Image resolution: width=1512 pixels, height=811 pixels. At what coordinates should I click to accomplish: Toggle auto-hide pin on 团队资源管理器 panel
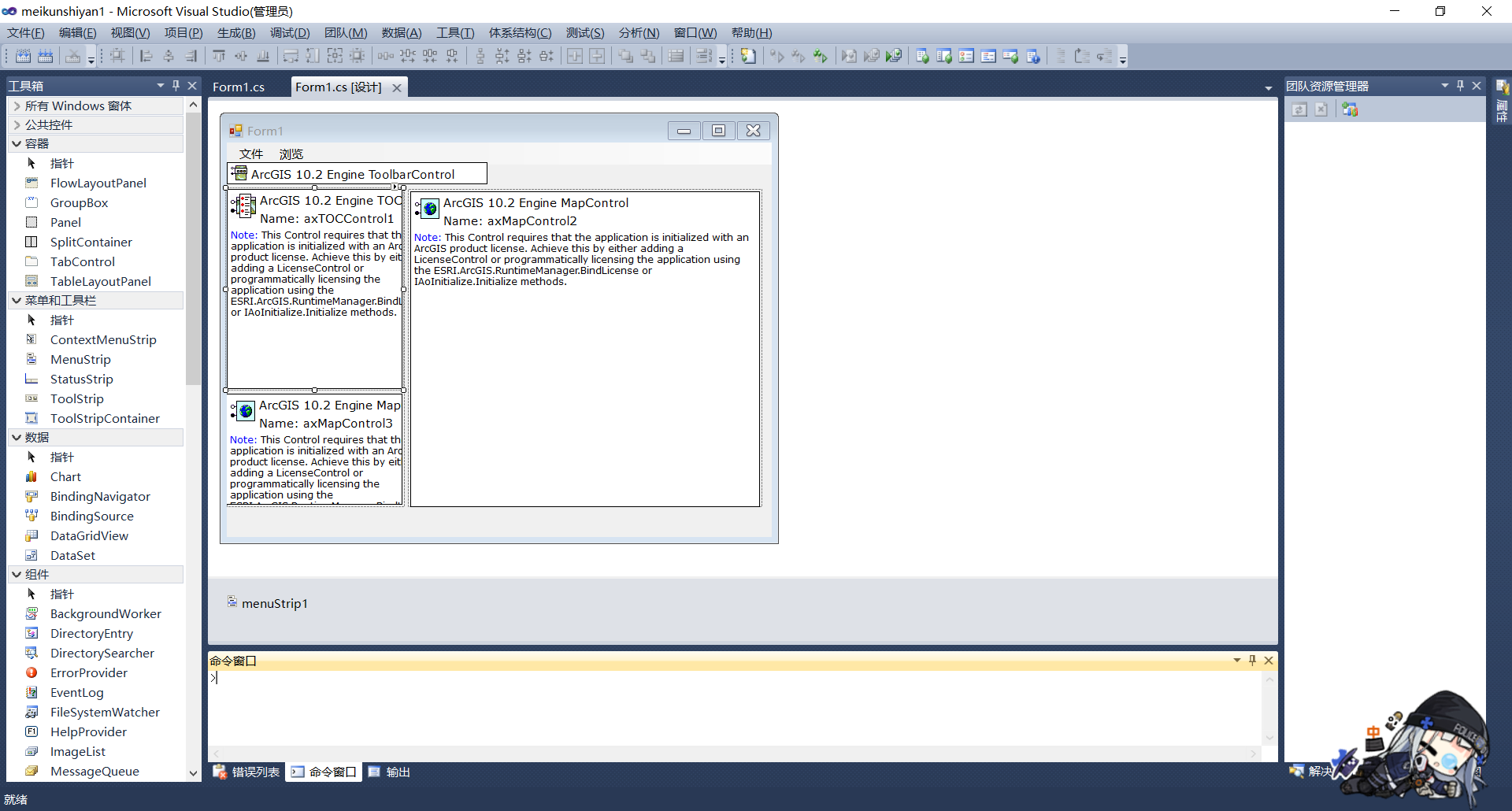(x=1460, y=85)
